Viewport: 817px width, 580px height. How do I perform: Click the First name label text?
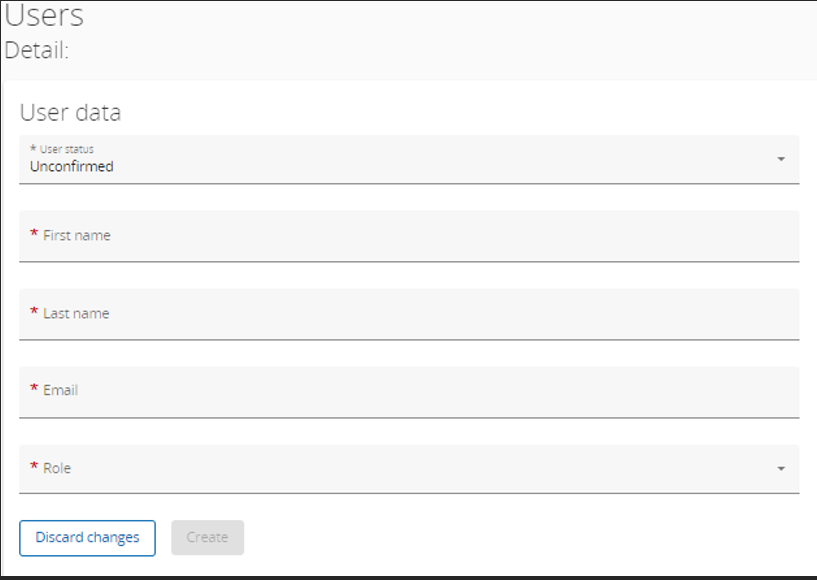77,235
